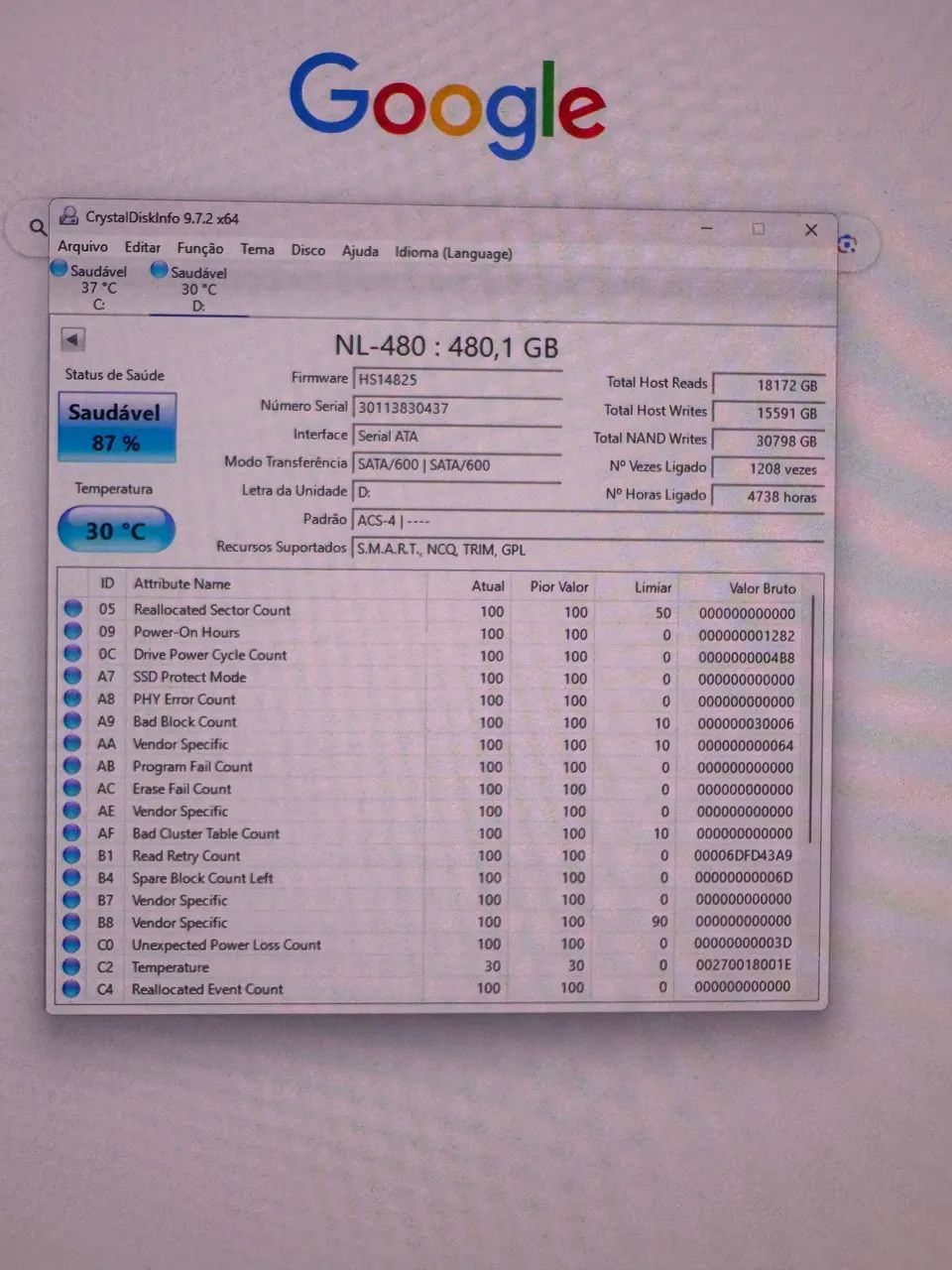
Task: Click the Firmware field HS14825
Action: (457, 380)
